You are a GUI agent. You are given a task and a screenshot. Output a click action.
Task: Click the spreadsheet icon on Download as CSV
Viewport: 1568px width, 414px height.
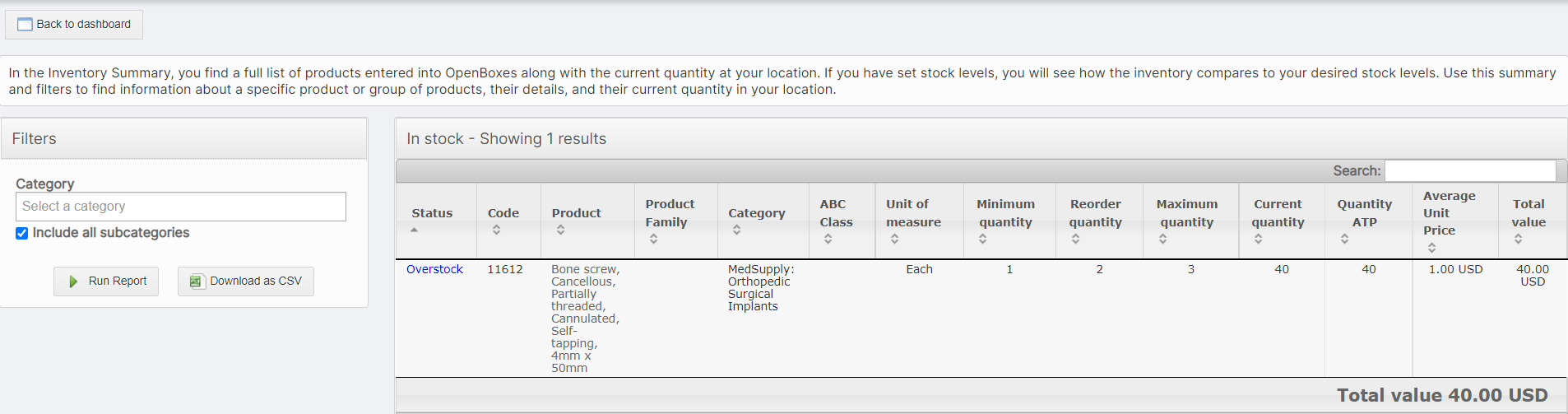(x=196, y=281)
